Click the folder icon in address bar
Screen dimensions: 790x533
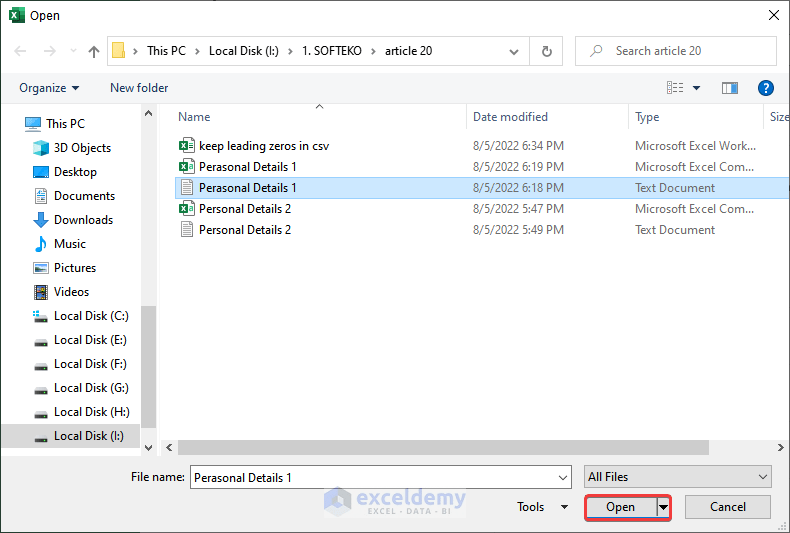pyautogui.click(x=118, y=50)
